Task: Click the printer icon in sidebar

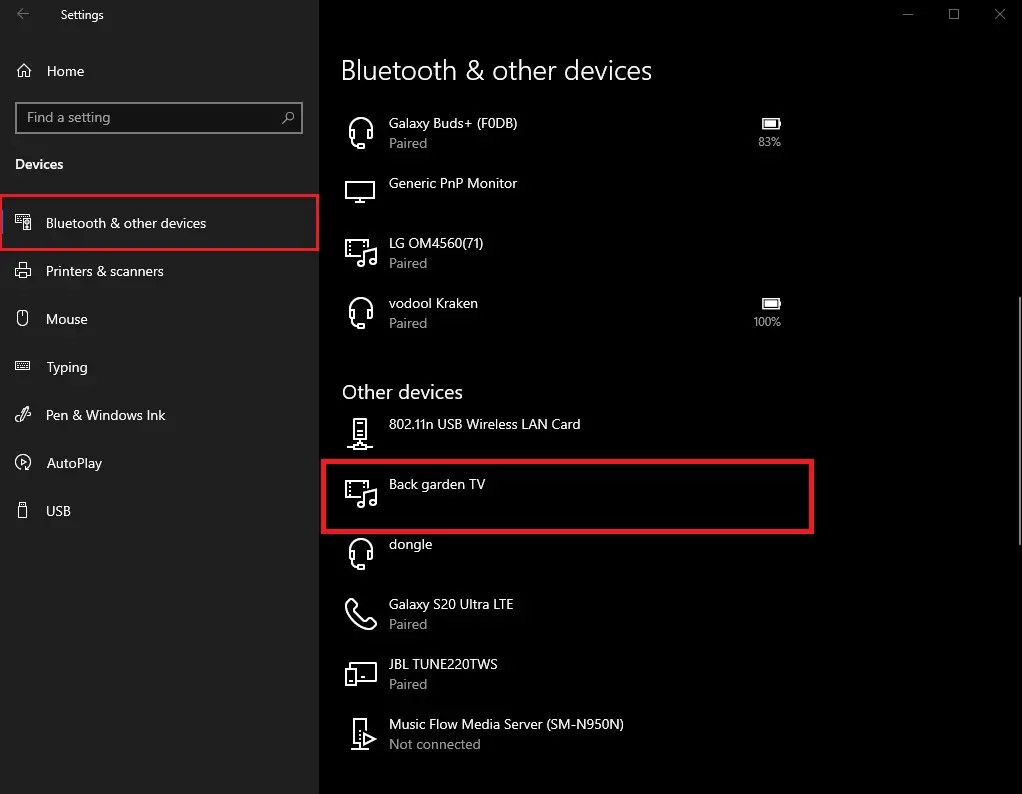Action: point(23,271)
